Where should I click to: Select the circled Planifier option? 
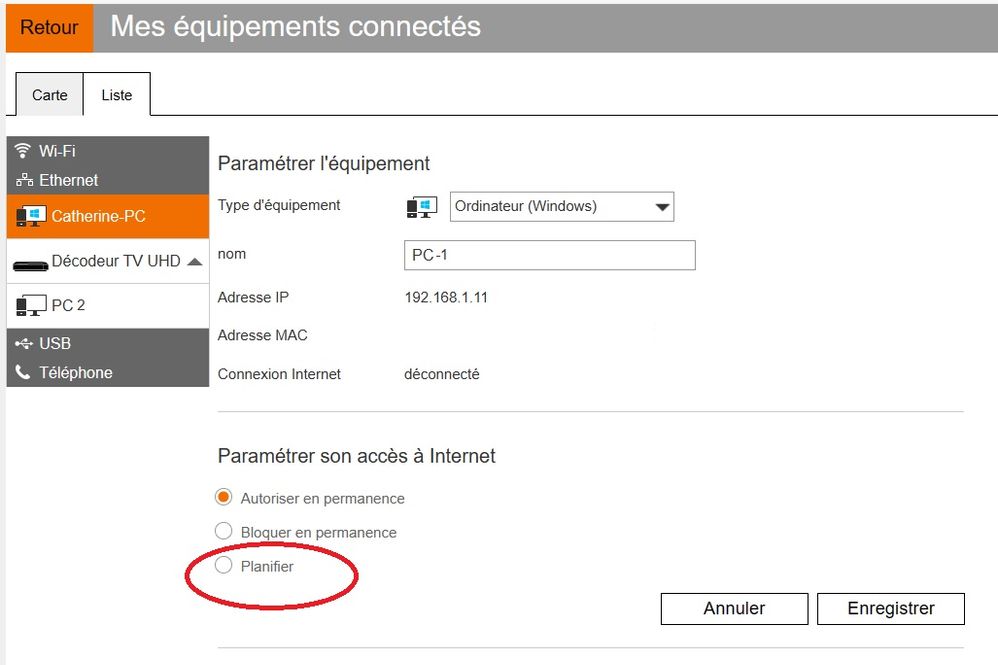pyautogui.click(x=224, y=565)
